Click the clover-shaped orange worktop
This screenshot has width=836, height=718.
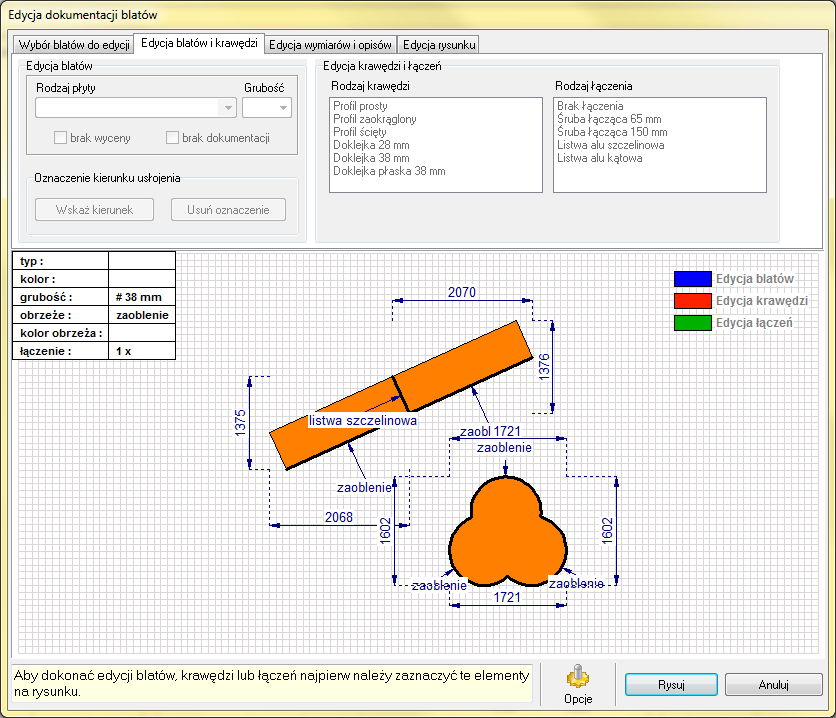click(507, 533)
